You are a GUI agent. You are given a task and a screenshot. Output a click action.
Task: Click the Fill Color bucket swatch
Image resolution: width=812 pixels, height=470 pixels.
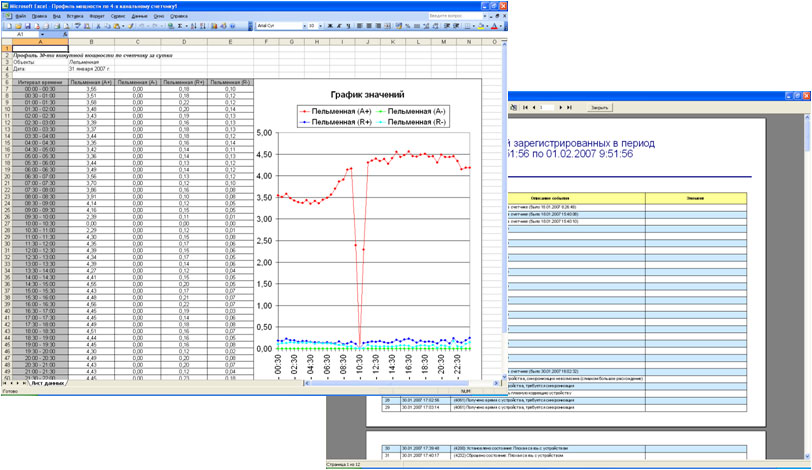pos(481,26)
